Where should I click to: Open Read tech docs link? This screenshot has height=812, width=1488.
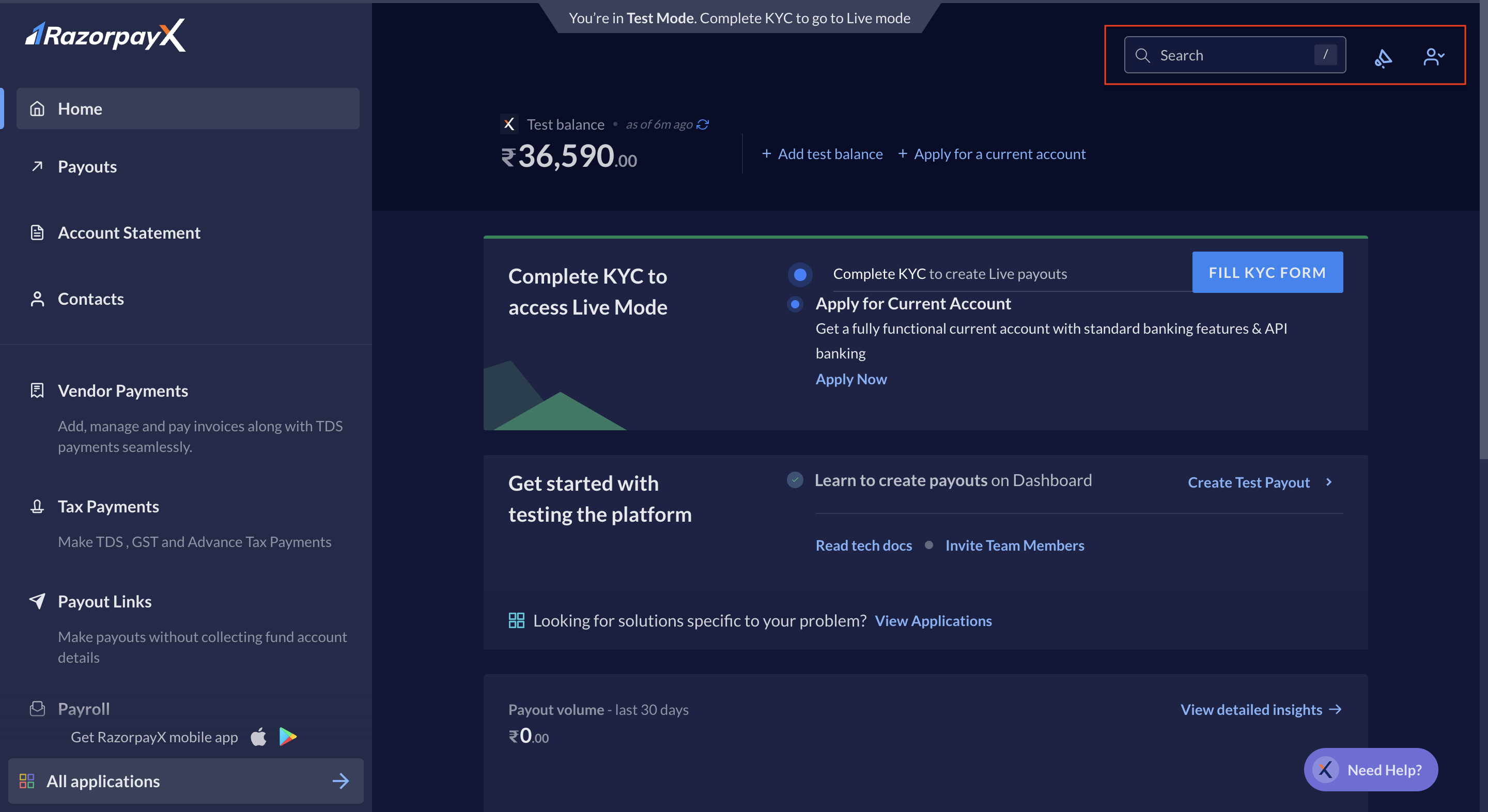click(x=863, y=545)
